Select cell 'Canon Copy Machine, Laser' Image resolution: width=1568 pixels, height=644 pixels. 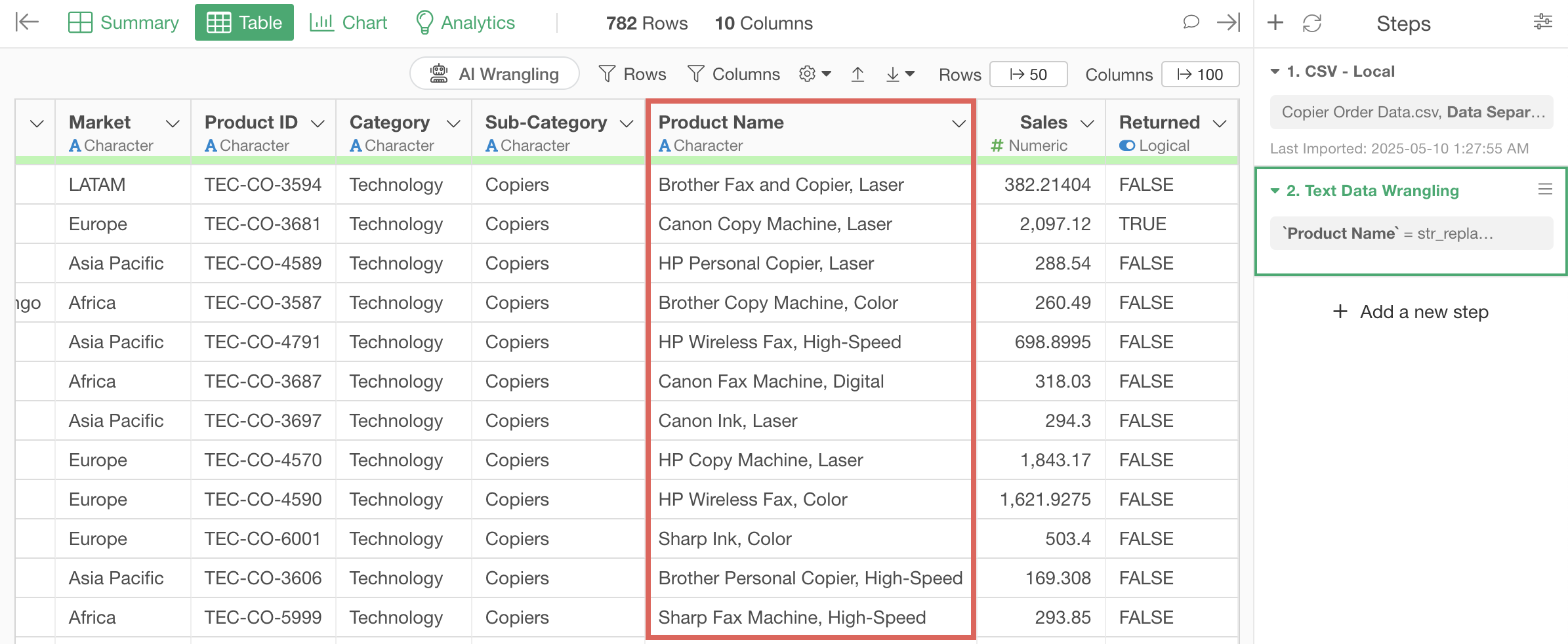pyautogui.click(x=811, y=224)
